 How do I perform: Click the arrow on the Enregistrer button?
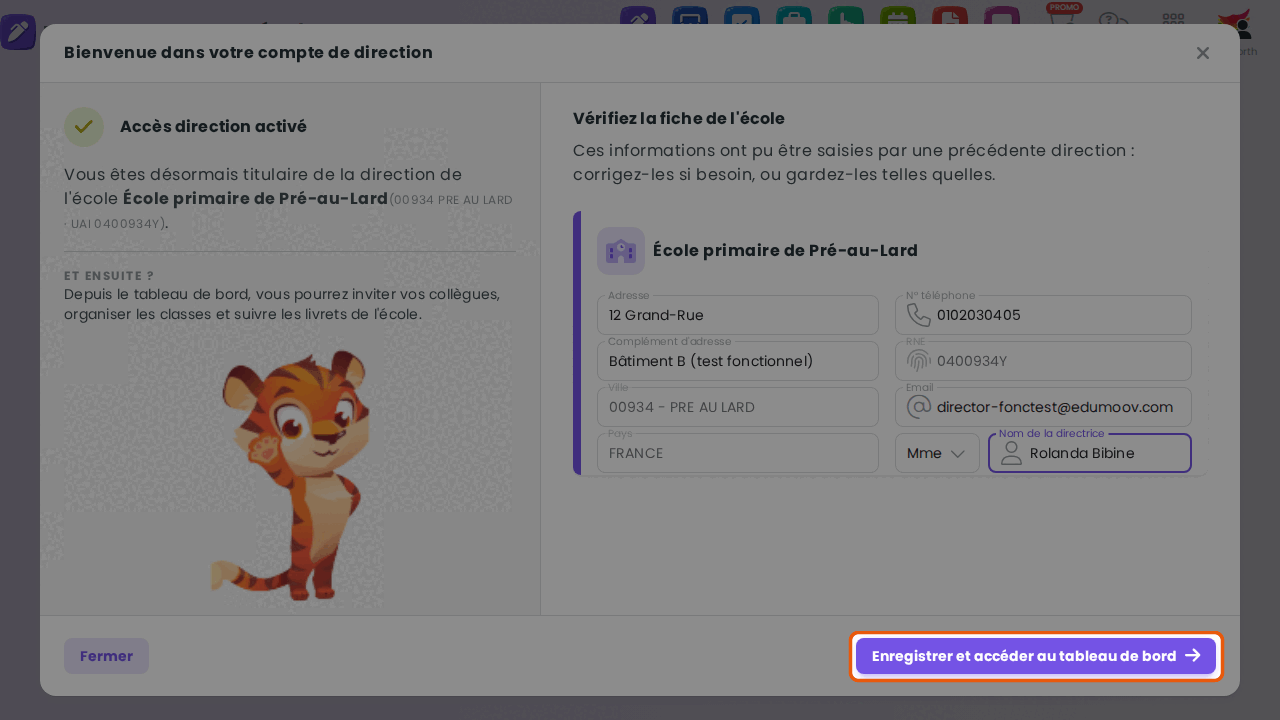pyautogui.click(x=1193, y=655)
